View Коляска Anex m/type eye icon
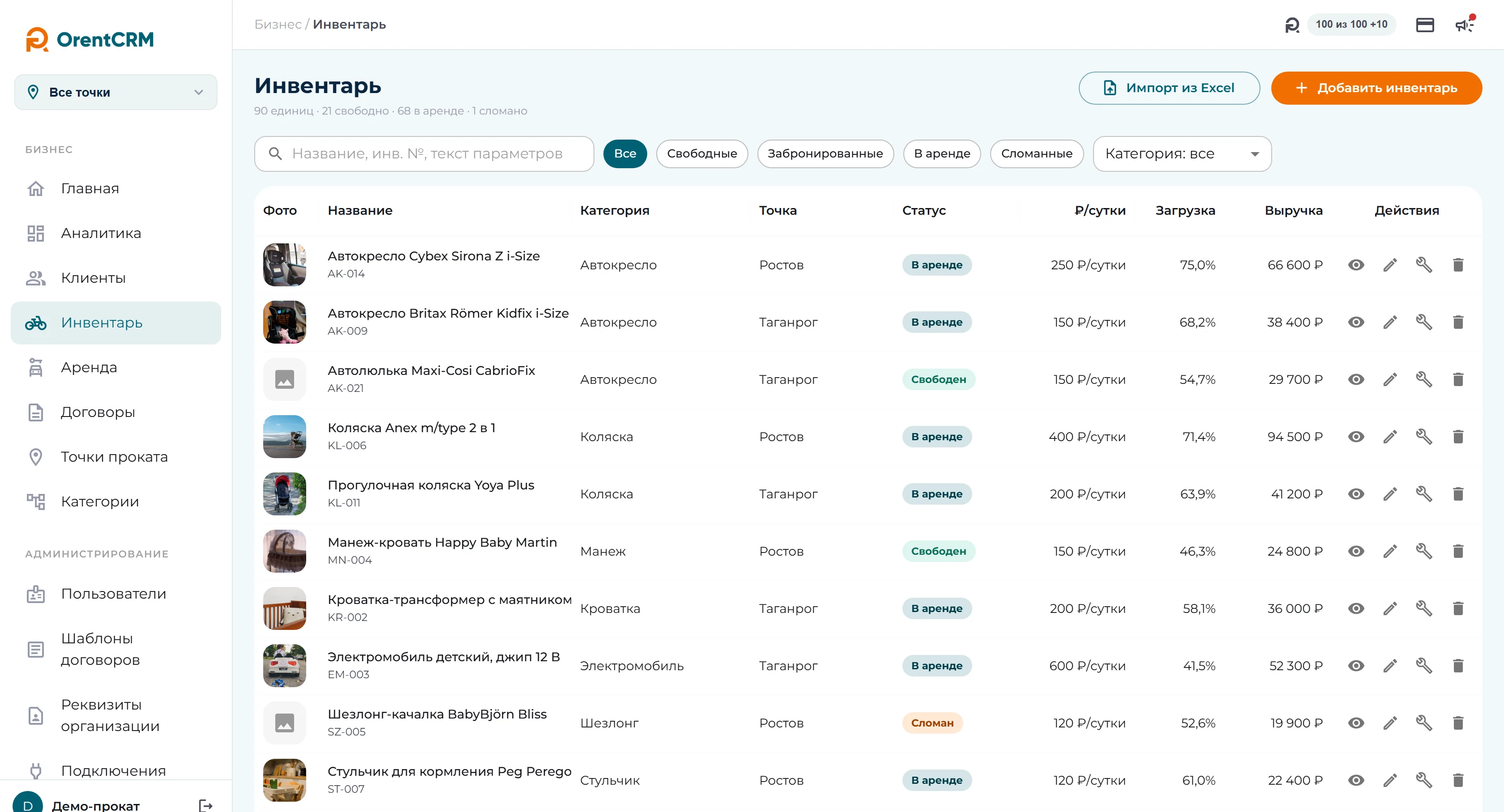1504x812 pixels. 1356,436
